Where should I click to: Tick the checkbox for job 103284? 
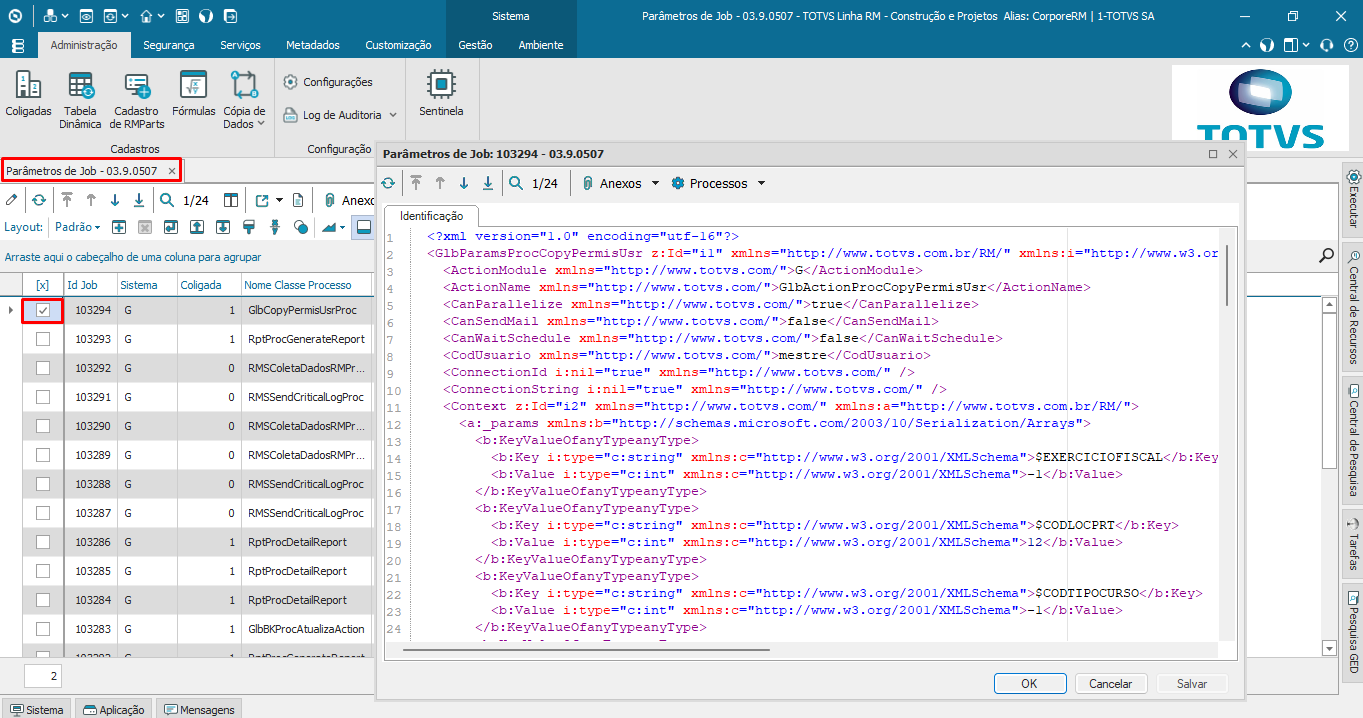coord(43,600)
